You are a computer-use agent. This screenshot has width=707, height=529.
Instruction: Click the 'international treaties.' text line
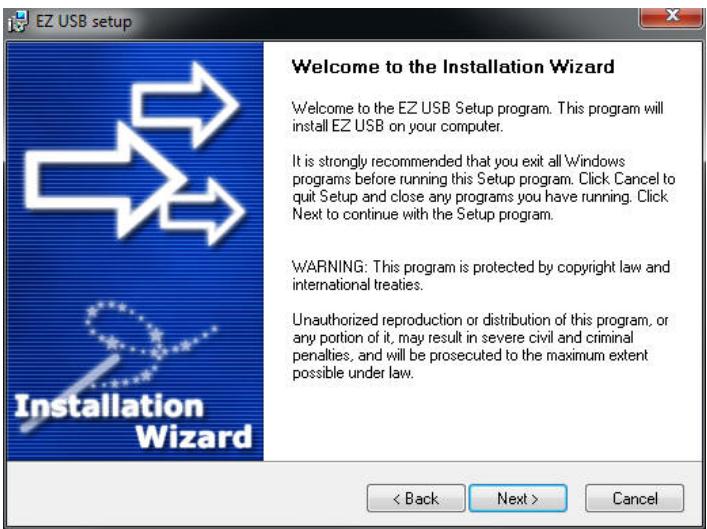358,285
